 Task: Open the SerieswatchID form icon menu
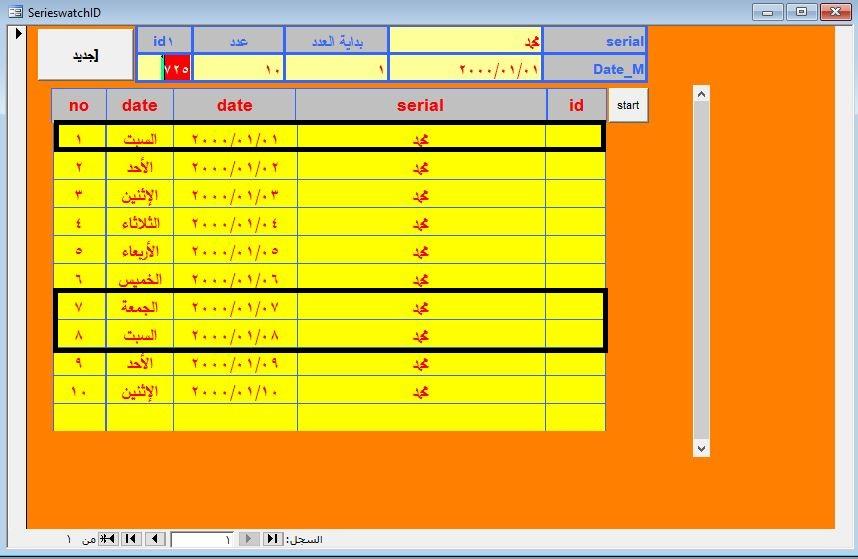point(15,12)
